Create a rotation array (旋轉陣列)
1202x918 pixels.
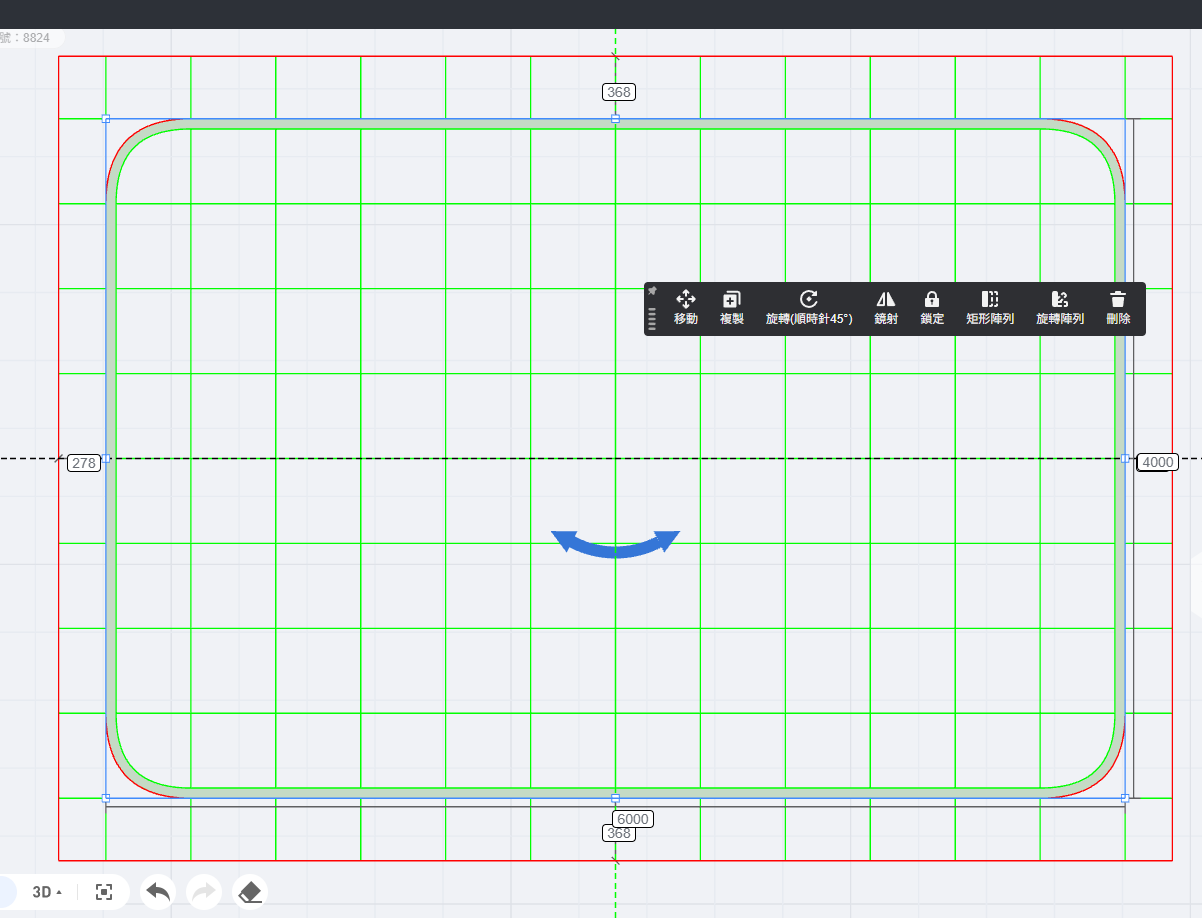(1059, 308)
